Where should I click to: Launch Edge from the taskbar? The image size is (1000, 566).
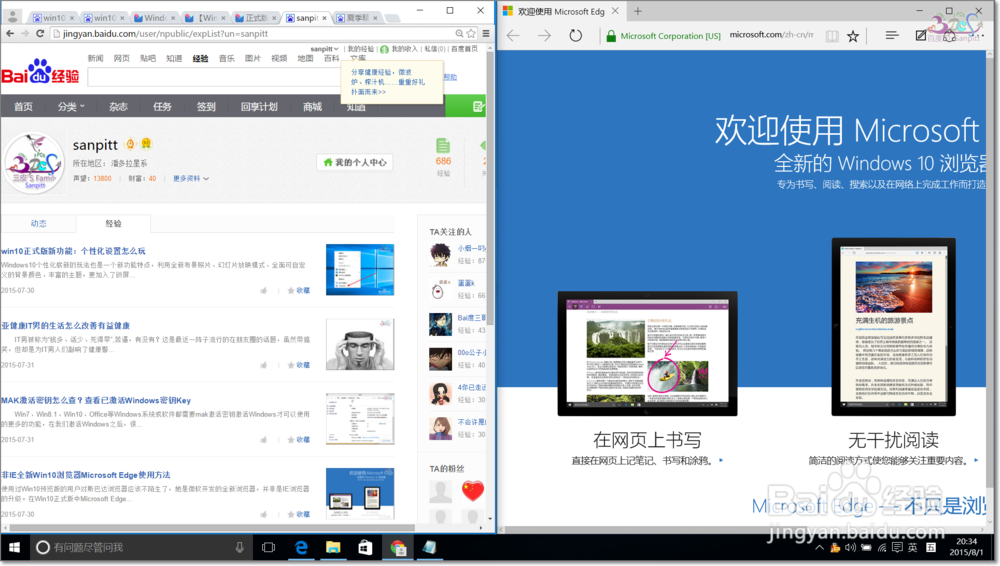pyautogui.click(x=301, y=547)
